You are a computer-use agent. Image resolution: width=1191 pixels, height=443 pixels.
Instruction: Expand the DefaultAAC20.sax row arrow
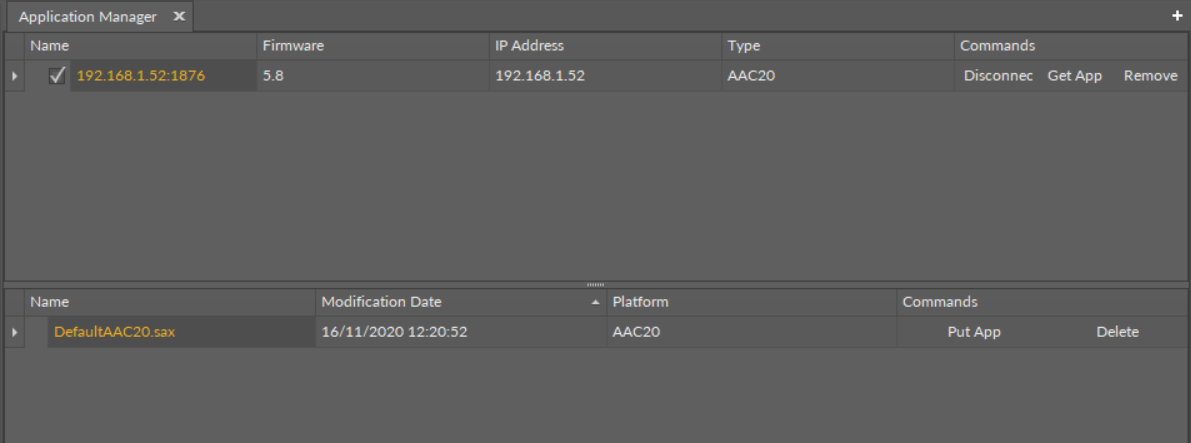click(13, 333)
